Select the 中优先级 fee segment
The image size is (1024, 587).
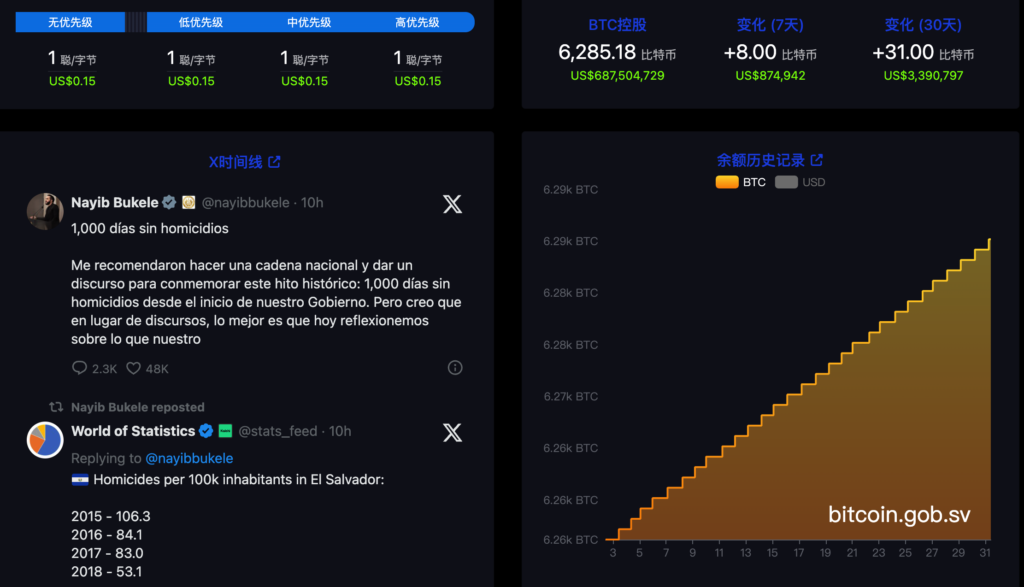pyautogui.click(x=308, y=22)
